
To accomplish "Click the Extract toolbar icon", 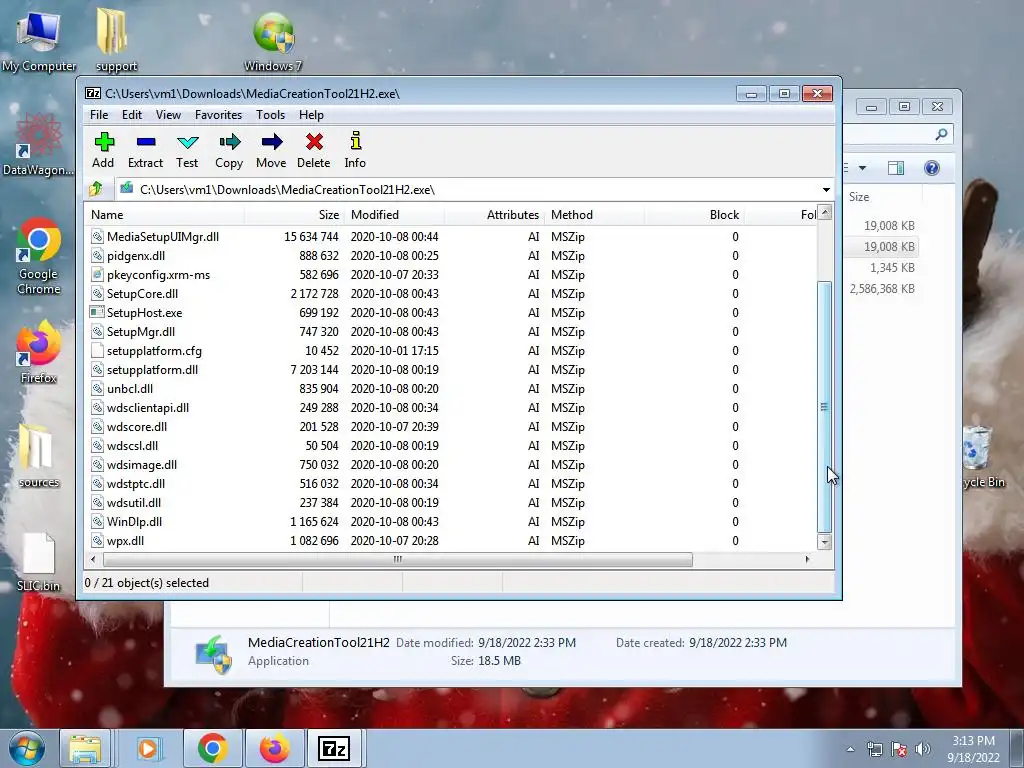I will (x=146, y=142).
